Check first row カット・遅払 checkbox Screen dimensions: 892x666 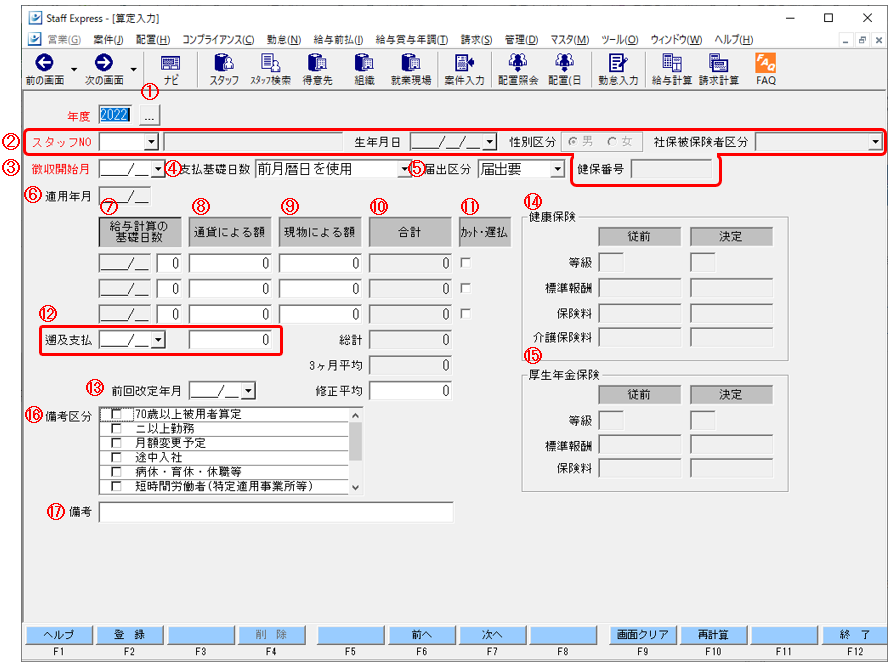[465, 263]
